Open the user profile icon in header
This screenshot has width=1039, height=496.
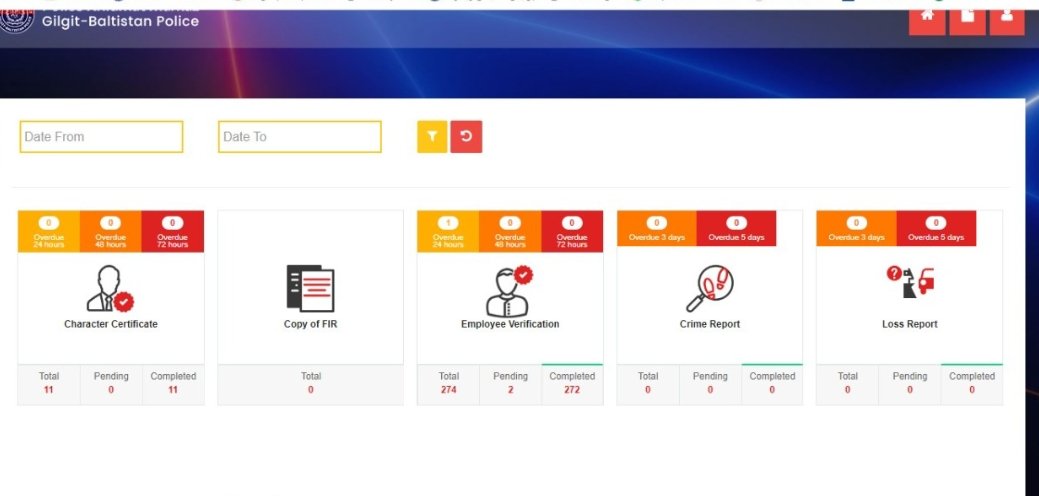pos(1007,21)
